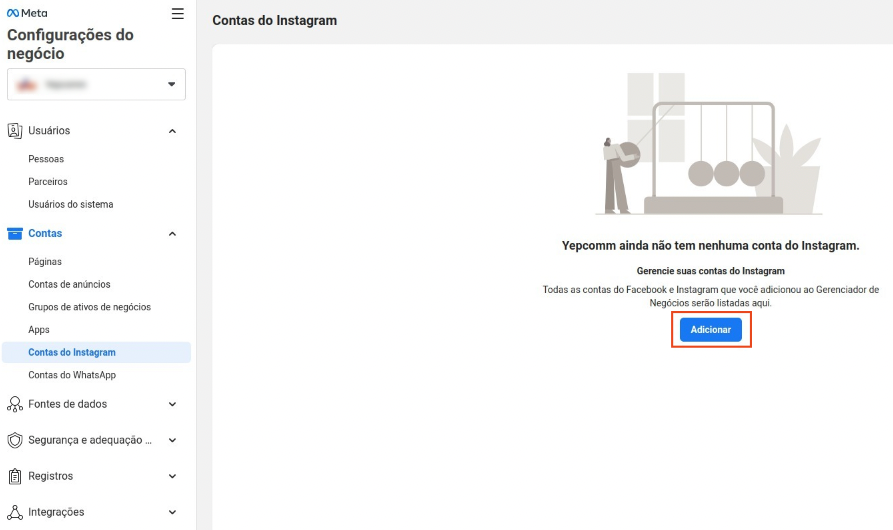Open Grupos de ativos de negócios

[x=89, y=307]
